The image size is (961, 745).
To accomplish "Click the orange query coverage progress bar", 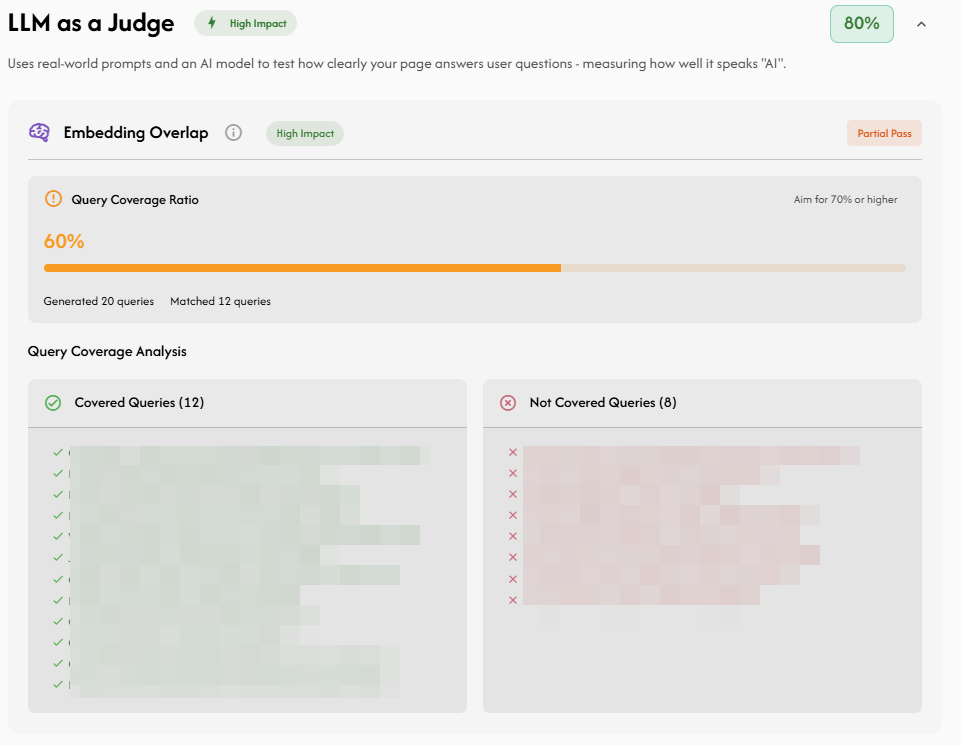I will (x=302, y=268).
